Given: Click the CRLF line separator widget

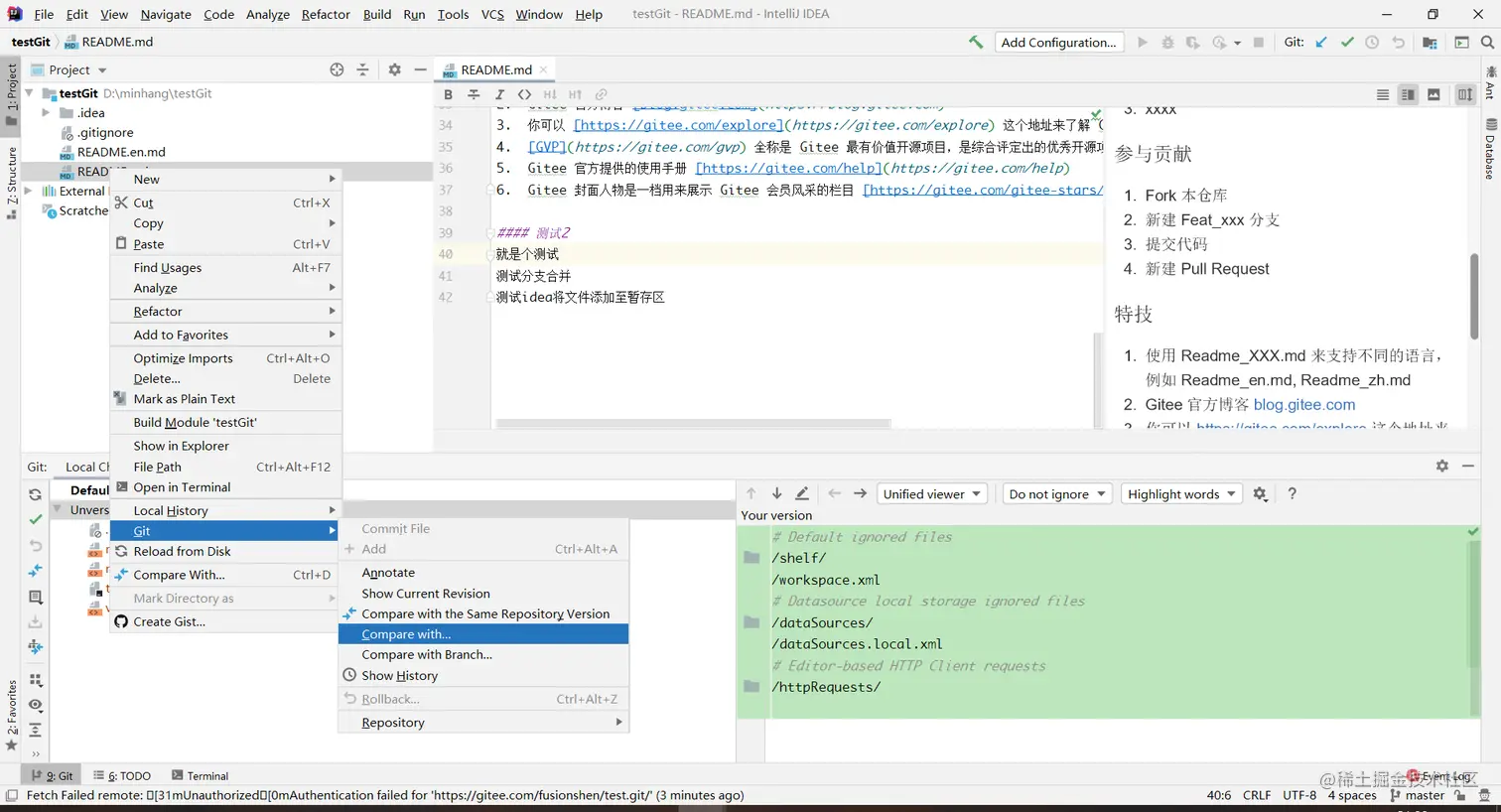Looking at the screenshot, I should [x=1256, y=795].
